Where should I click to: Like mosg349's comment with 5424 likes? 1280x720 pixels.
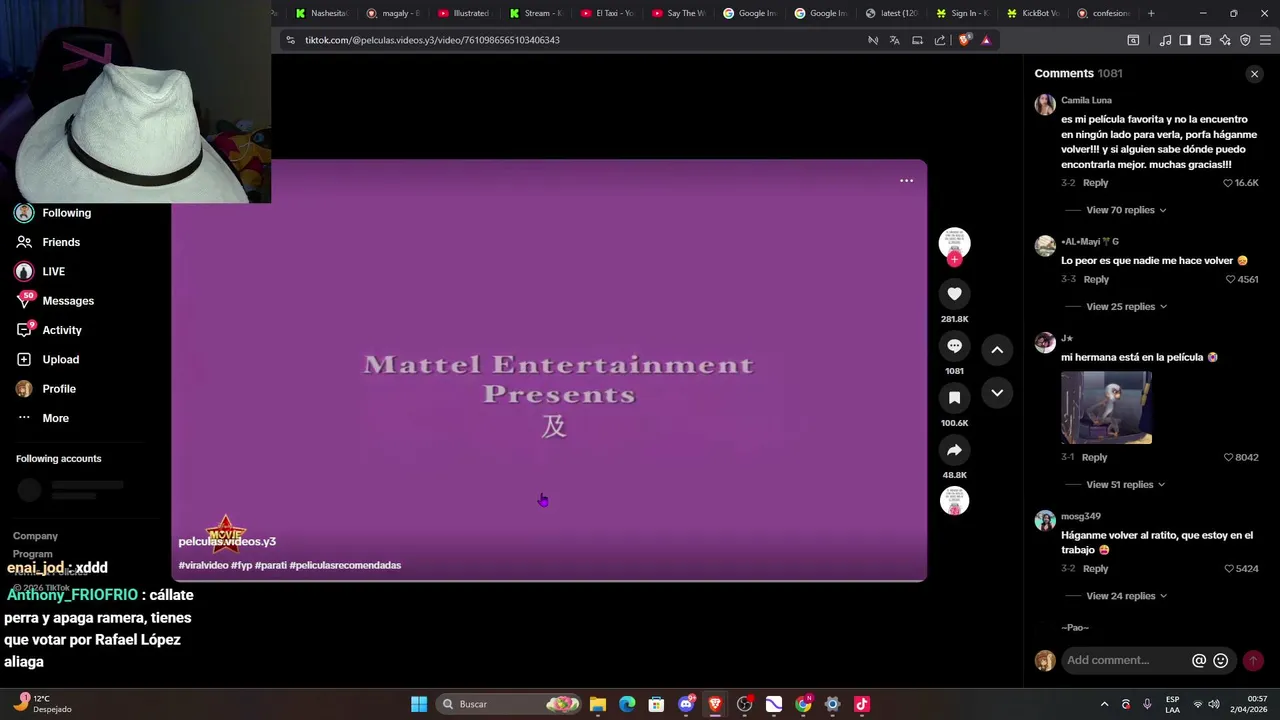tap(1228, 569)
